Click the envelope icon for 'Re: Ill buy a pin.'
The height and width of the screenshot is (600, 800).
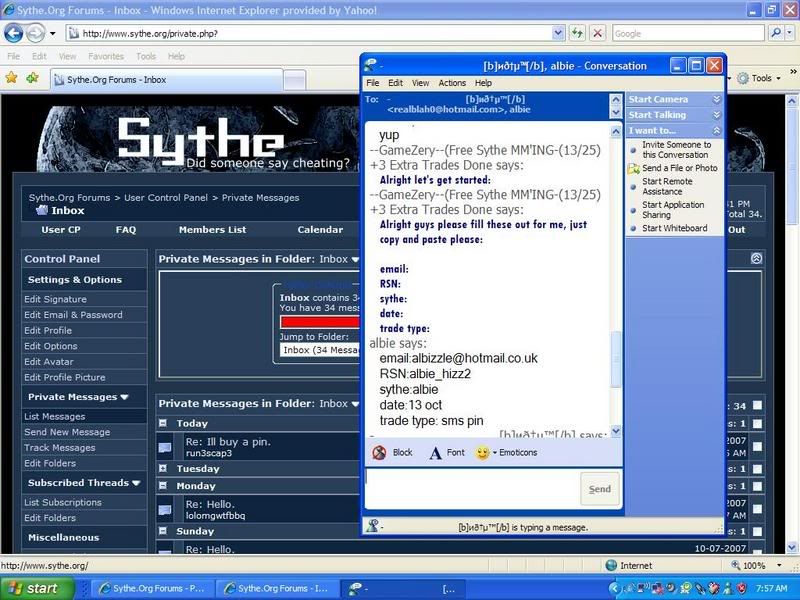pos(165,447)
